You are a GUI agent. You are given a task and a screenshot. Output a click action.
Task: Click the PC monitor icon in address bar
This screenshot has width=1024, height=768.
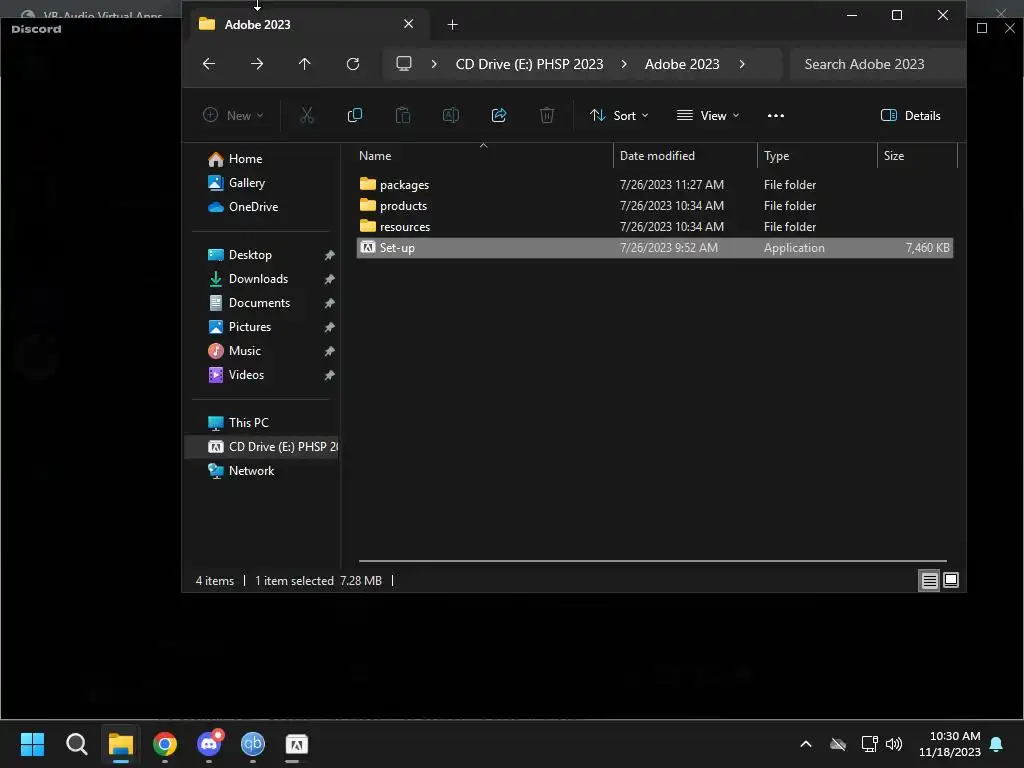(x=404, y=64)
